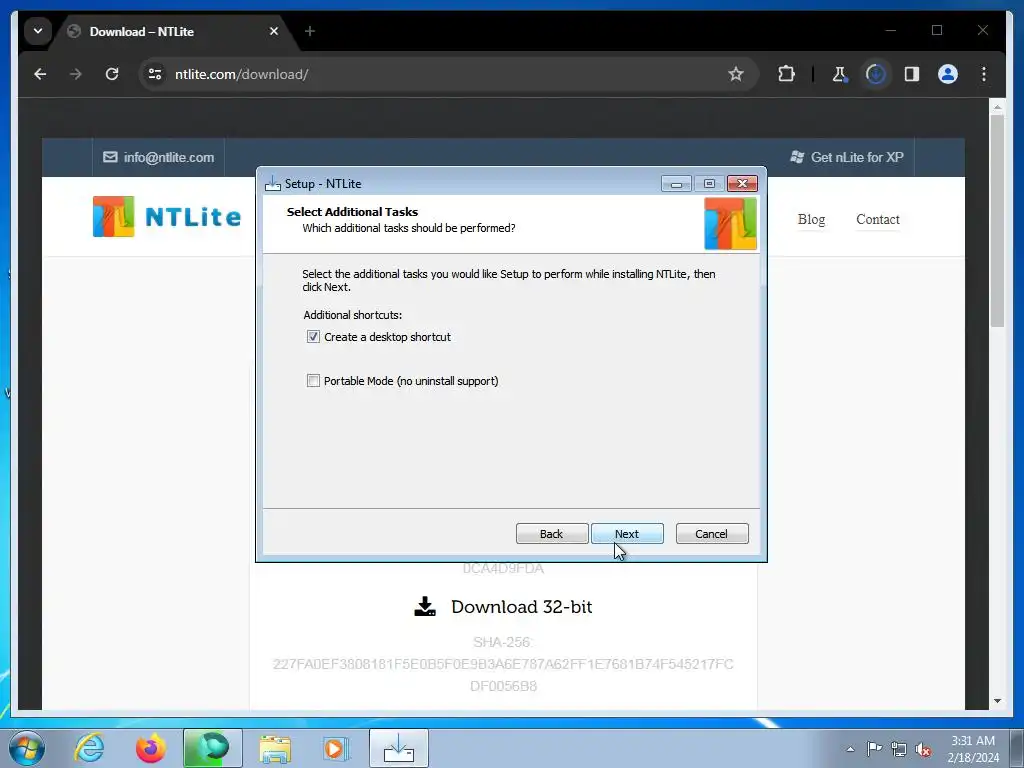1024x768 pixels.
Task: Show hidden system tray icons
Action: click(850, 749)
